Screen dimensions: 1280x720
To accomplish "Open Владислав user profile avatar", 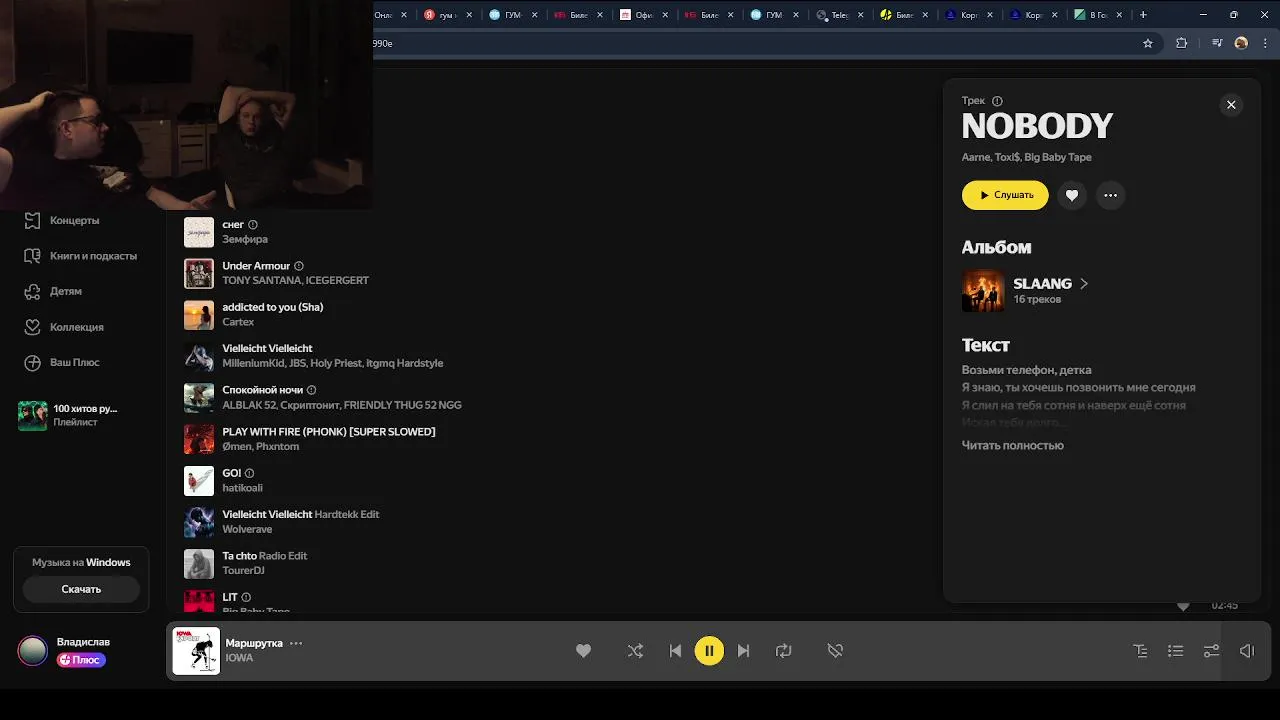I will (32, 651).
